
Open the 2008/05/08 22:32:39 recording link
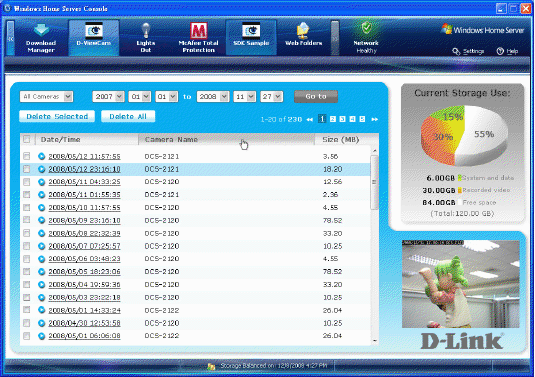click(x=84, y=233)
